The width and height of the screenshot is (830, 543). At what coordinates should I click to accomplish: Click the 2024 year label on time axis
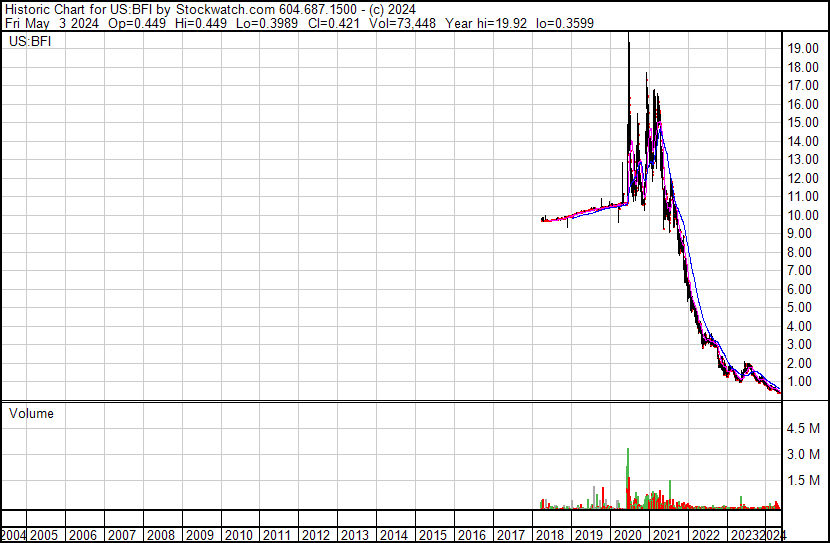click(773, 535)
